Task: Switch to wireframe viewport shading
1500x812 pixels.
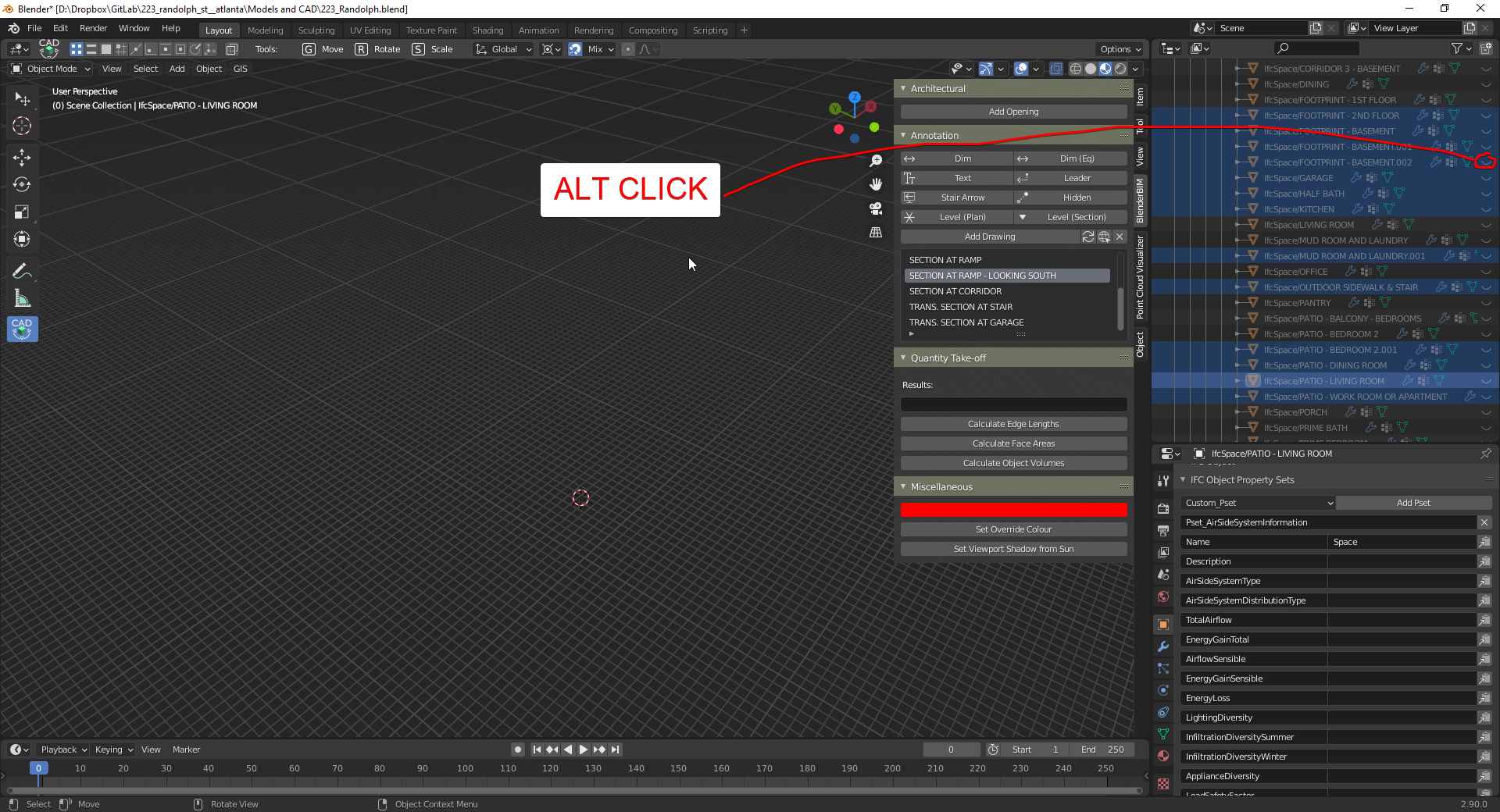Action: click(1076, 69)
